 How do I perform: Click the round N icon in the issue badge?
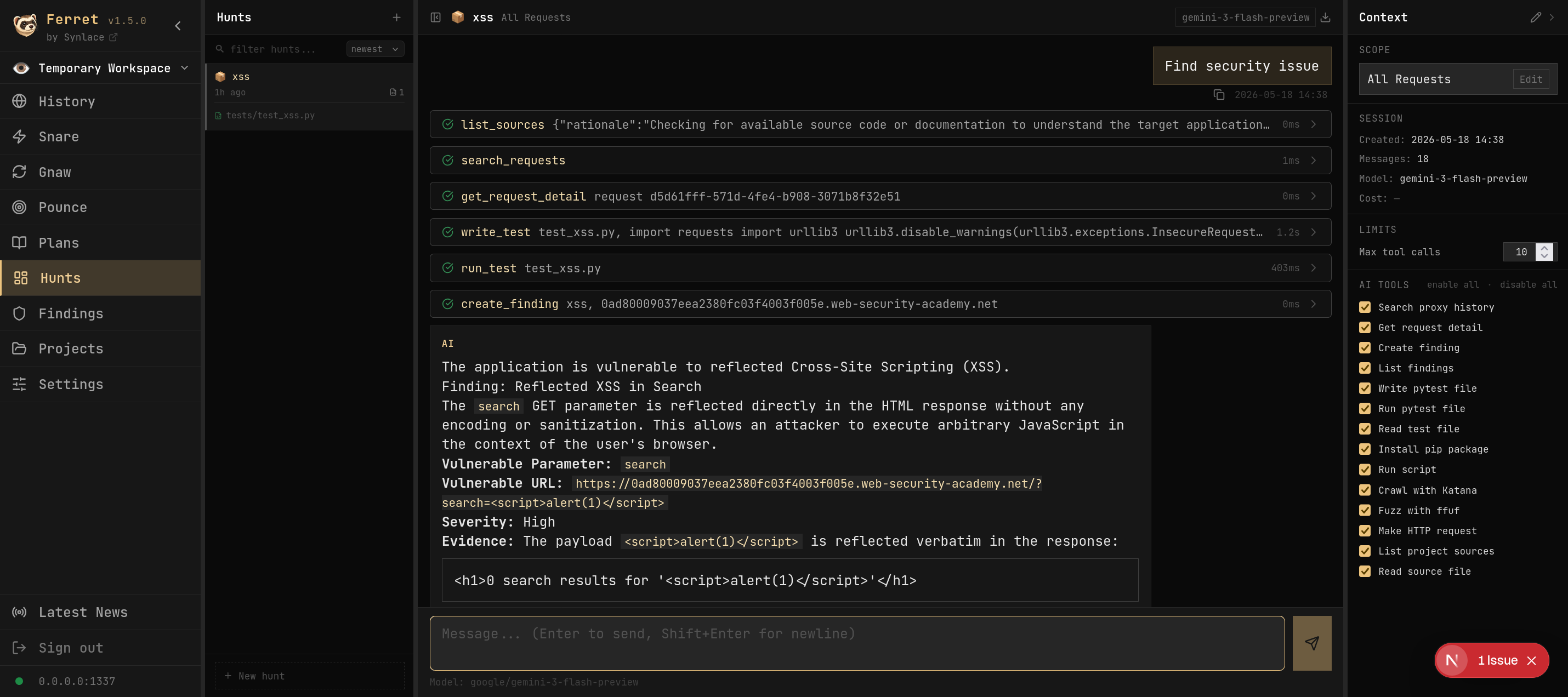tap(1452, 660)
